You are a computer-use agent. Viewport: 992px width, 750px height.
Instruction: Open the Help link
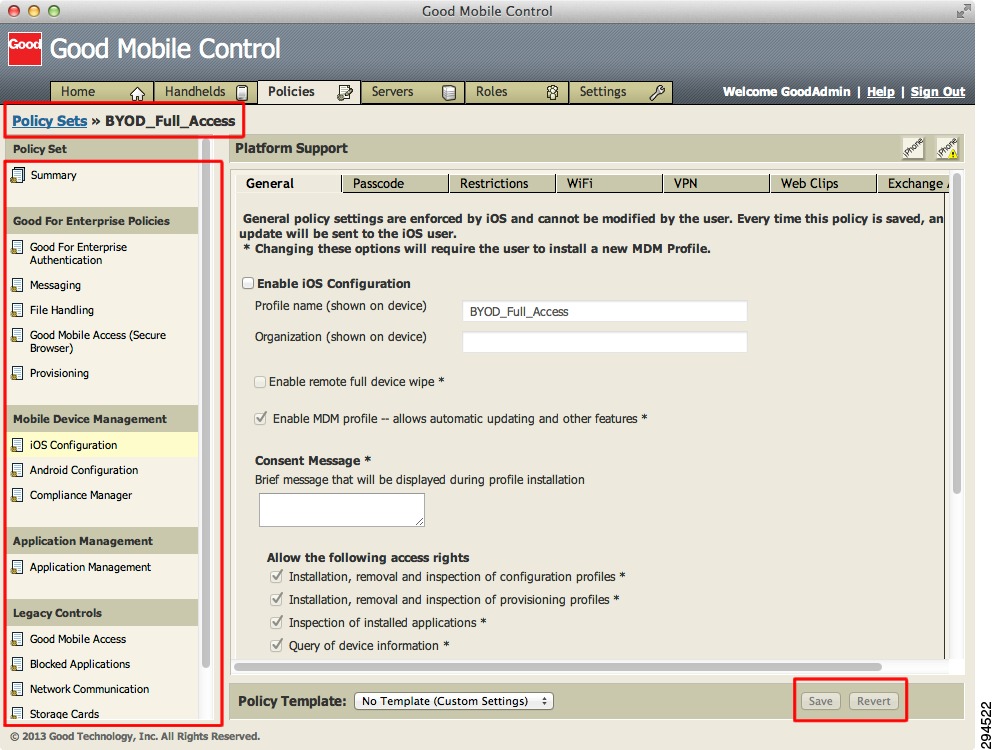(881, 92)
